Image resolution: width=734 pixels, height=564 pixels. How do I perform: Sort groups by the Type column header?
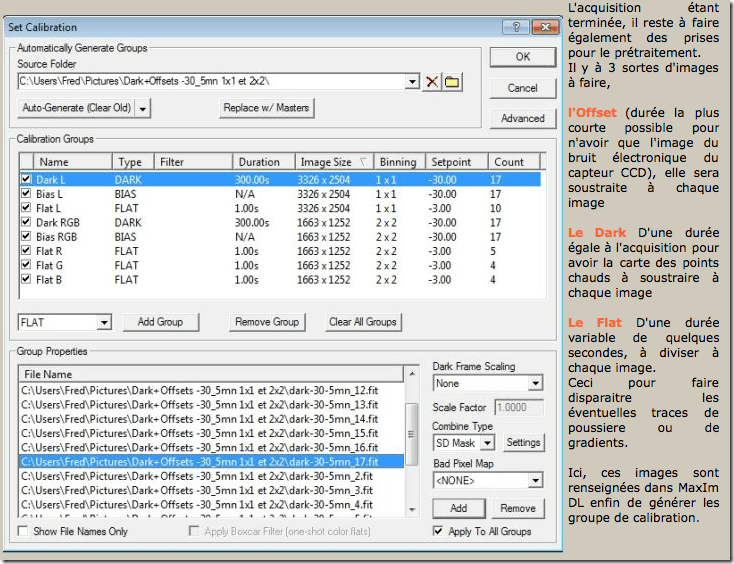133,162
